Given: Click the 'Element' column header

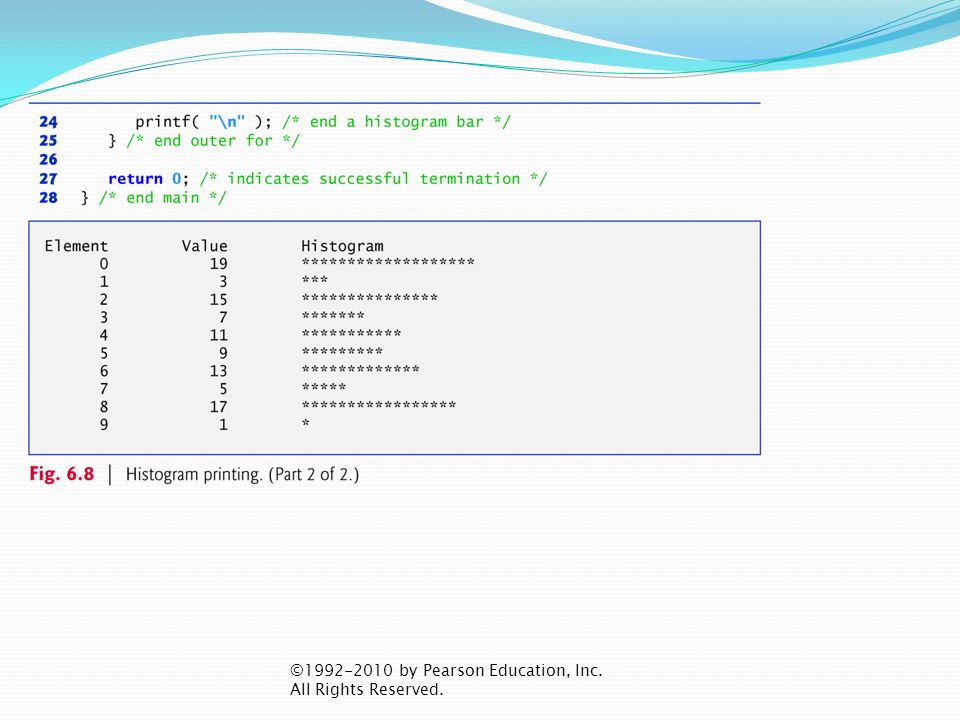Looking at the screenshot, I should (x=76, y=246).
